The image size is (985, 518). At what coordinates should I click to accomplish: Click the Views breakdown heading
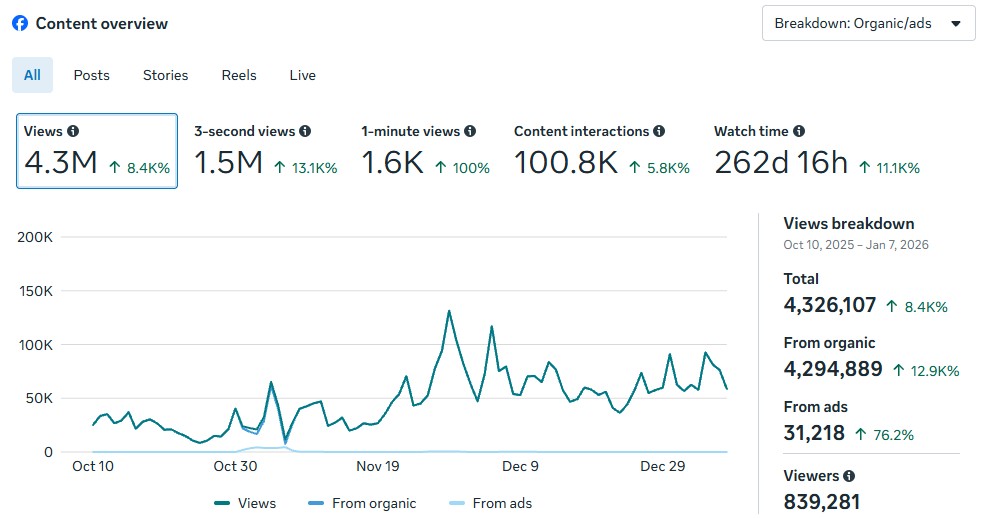pos(849,224)
